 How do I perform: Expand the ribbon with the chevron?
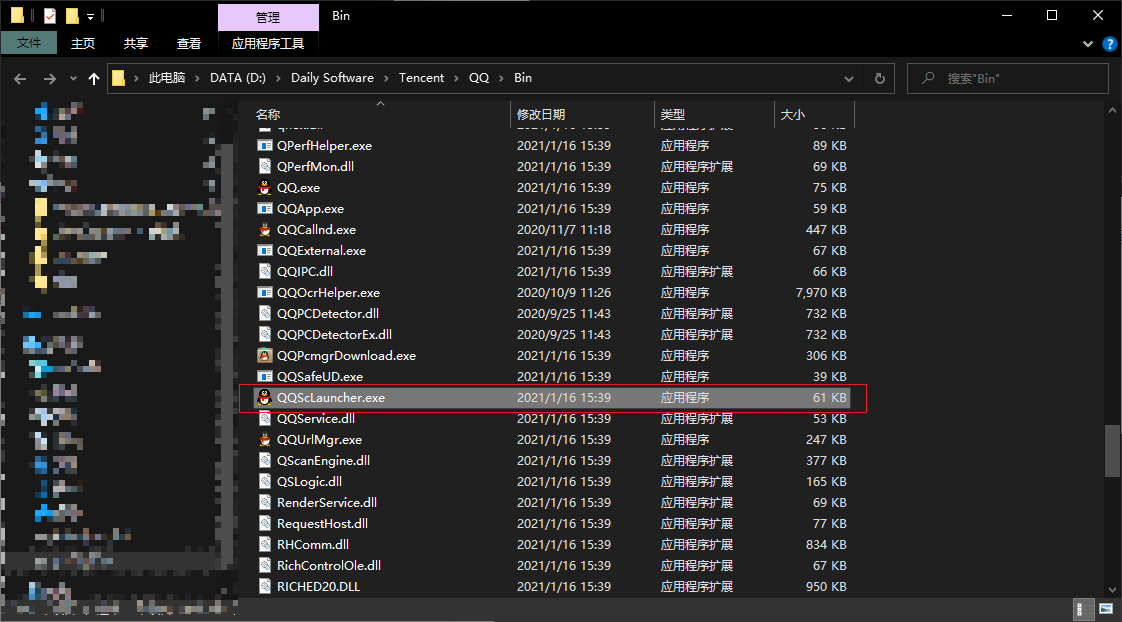click(x=1088, y=44)
